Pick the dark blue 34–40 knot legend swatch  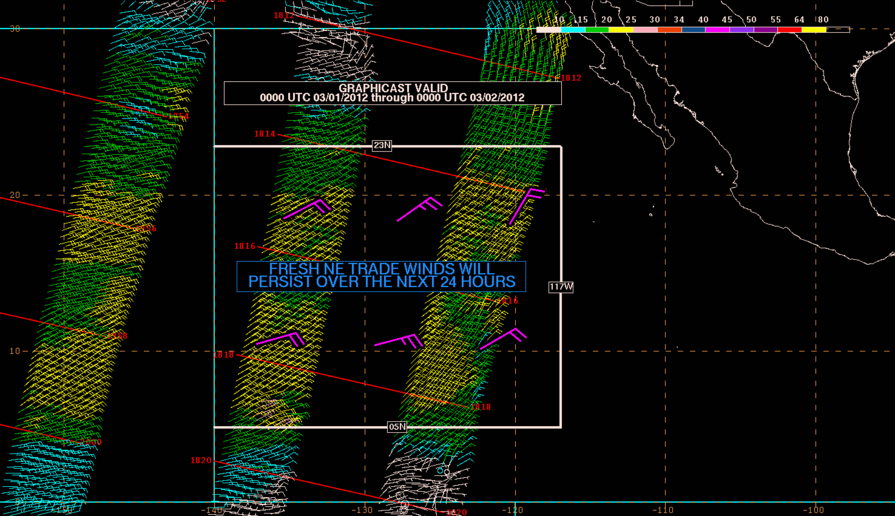point(693,30)
